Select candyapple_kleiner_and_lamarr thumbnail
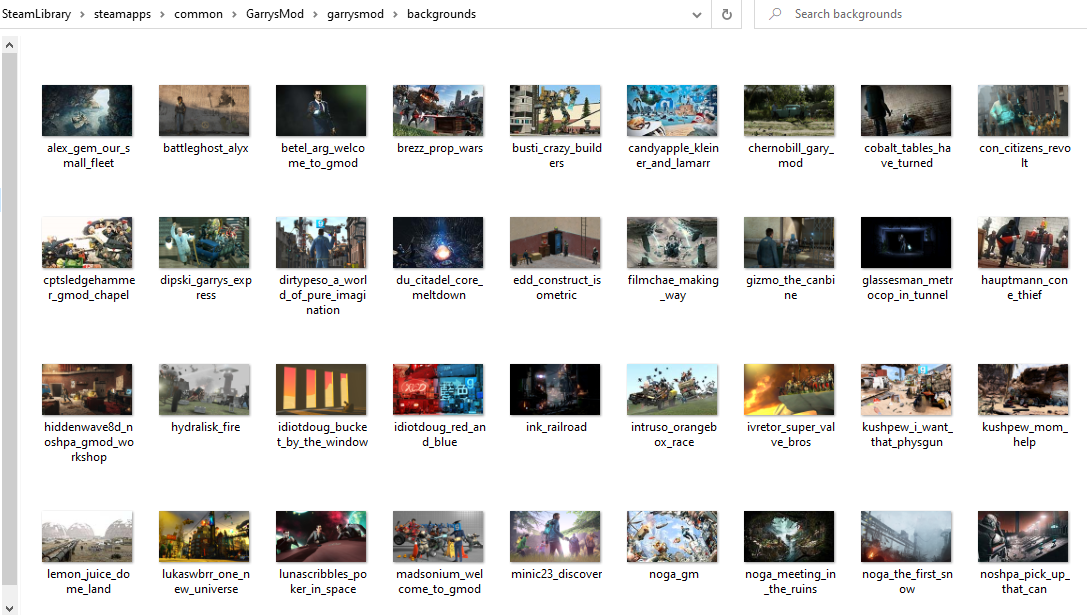 coord(672,110)
